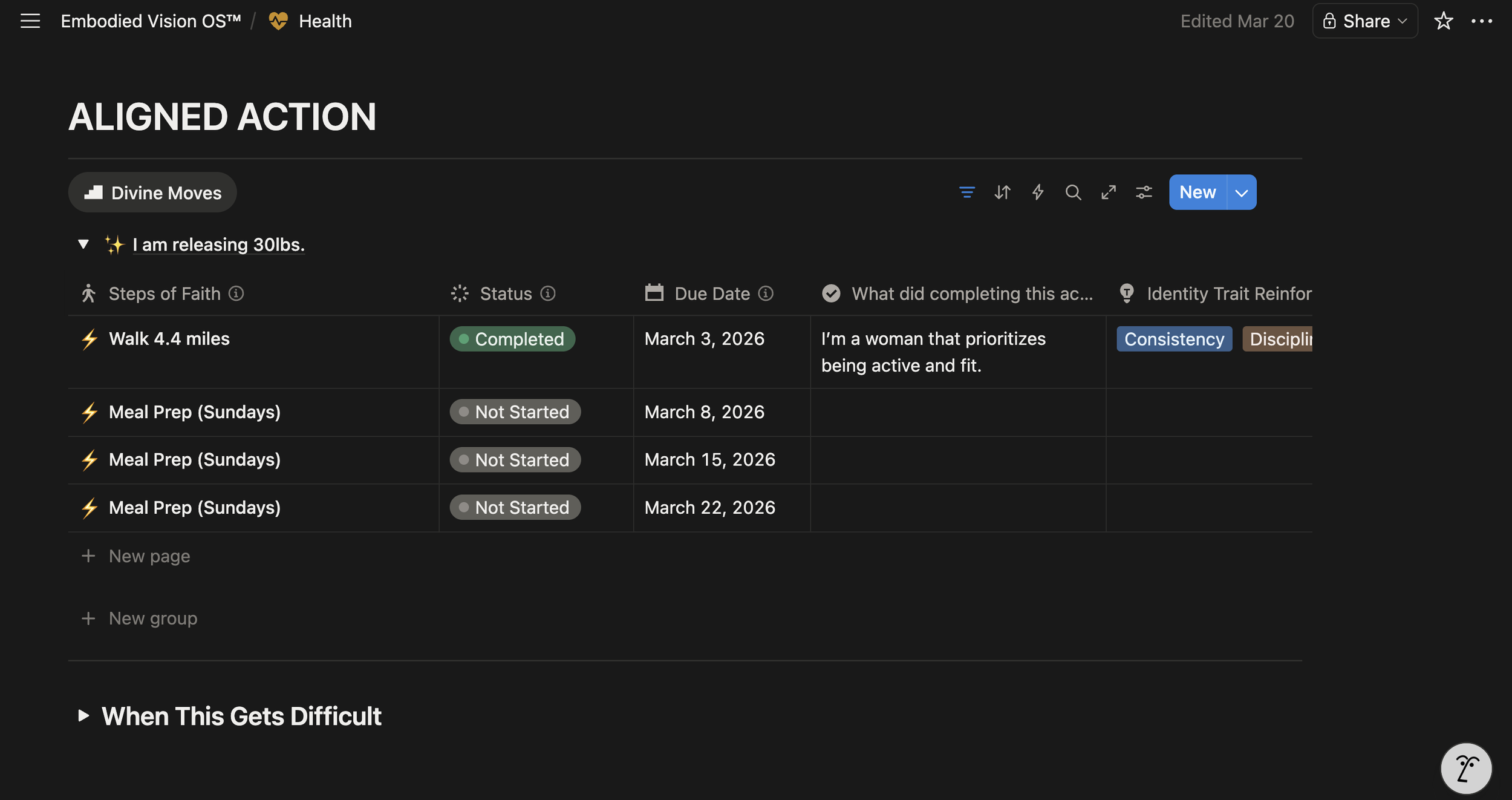Image resolution: width=1512 pixels, height=800 pixels.
Task: Change status of March 22 Meal Prep
Action: (515, 508)
